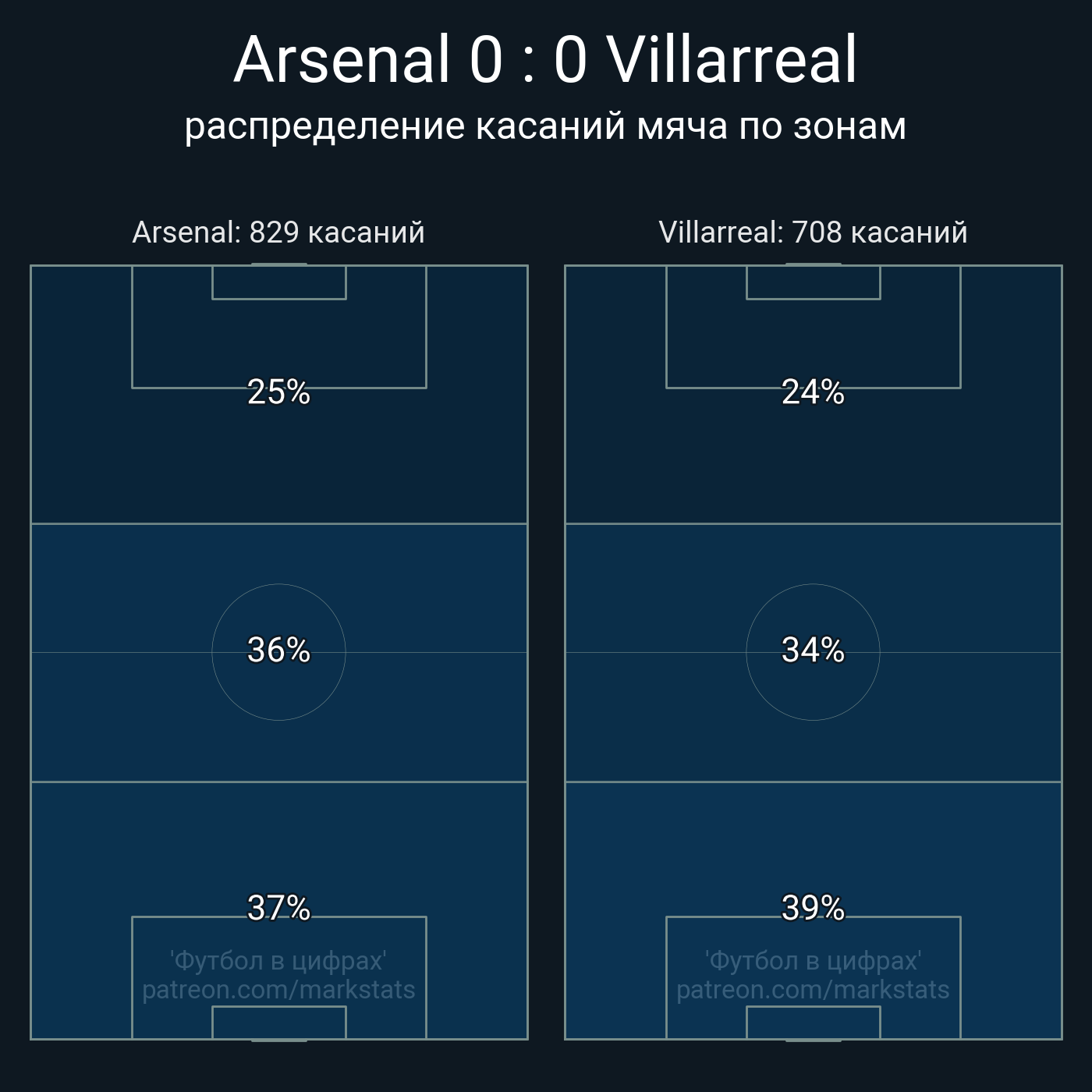Click Arsenal's 25% attacking third label
Image resolution: width=1092 pixels, height=1092 pixels.
(x=278, y=392)
